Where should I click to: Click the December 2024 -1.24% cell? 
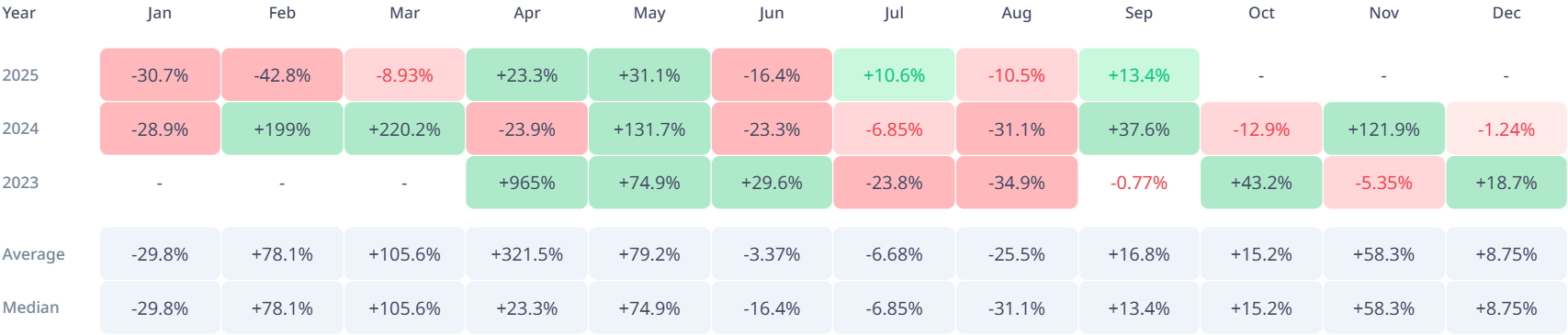(1506, 129)
